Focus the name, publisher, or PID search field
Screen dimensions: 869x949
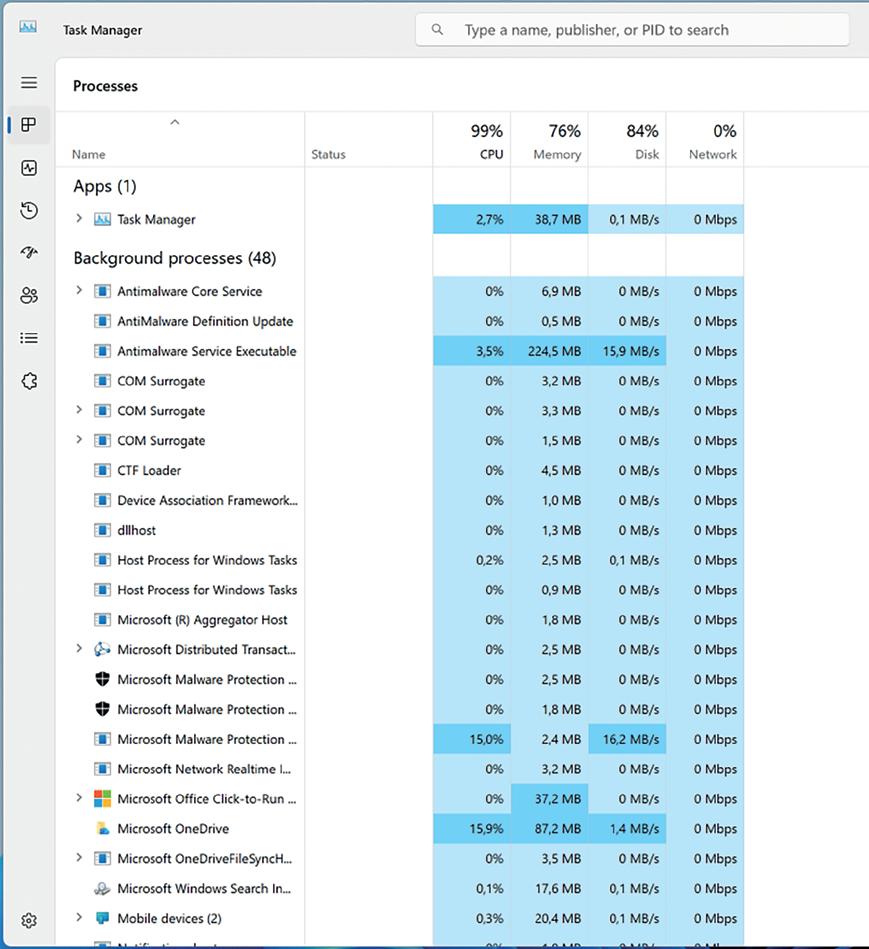point(632,30)
